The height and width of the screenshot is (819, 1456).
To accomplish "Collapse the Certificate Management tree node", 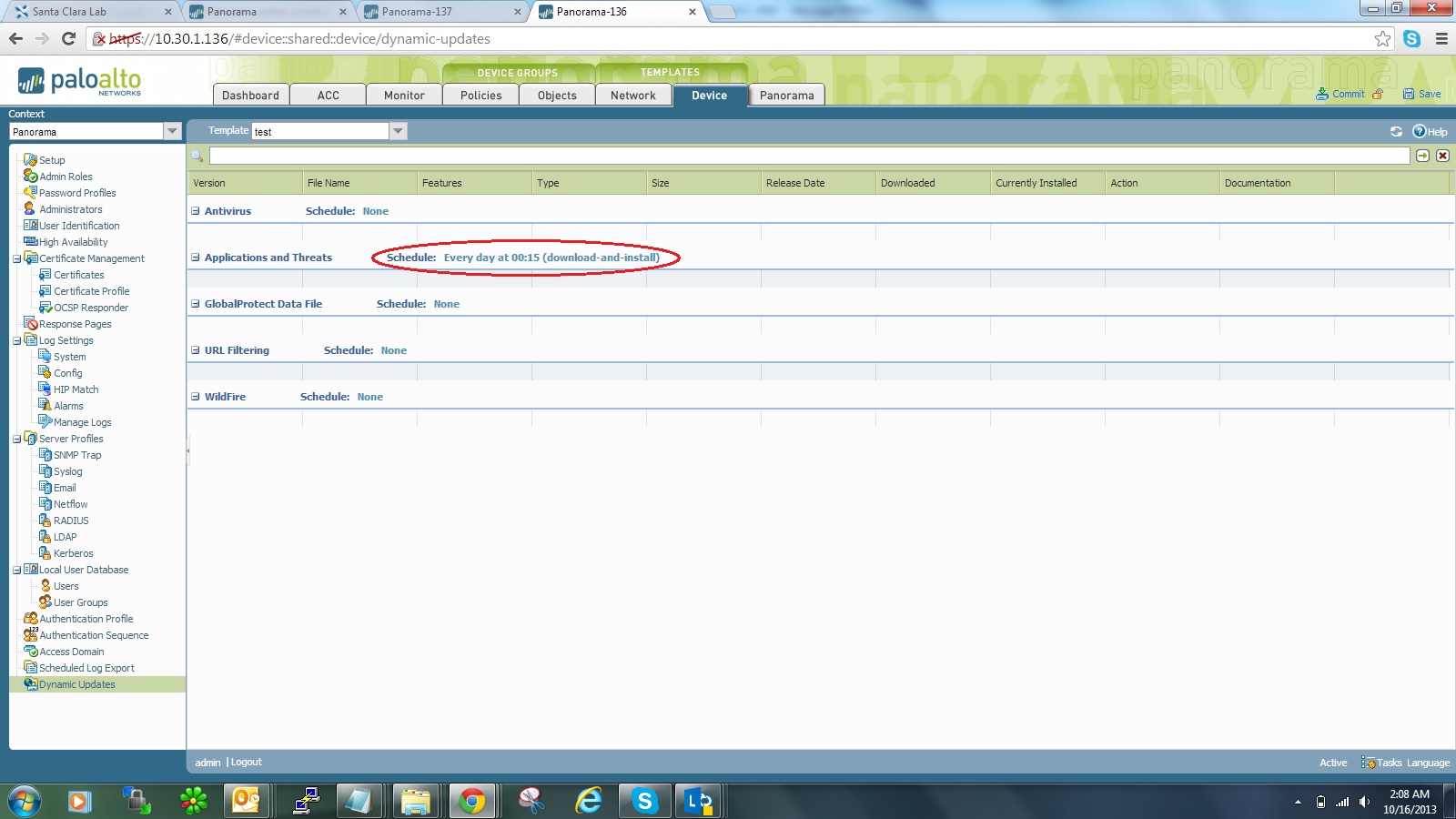I will coord(16,259).
